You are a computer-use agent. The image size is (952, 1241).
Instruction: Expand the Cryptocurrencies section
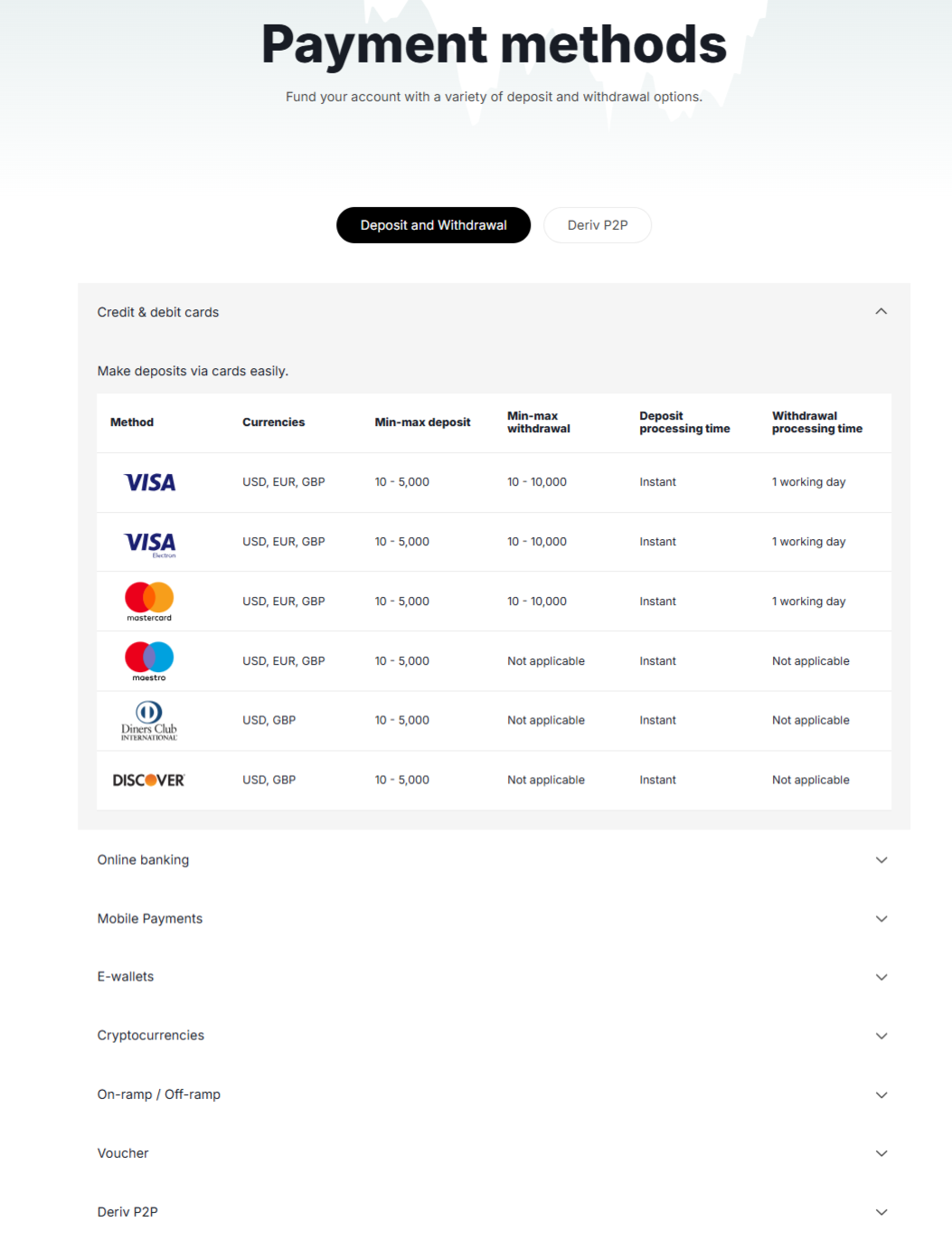[x=881, y=1037]
